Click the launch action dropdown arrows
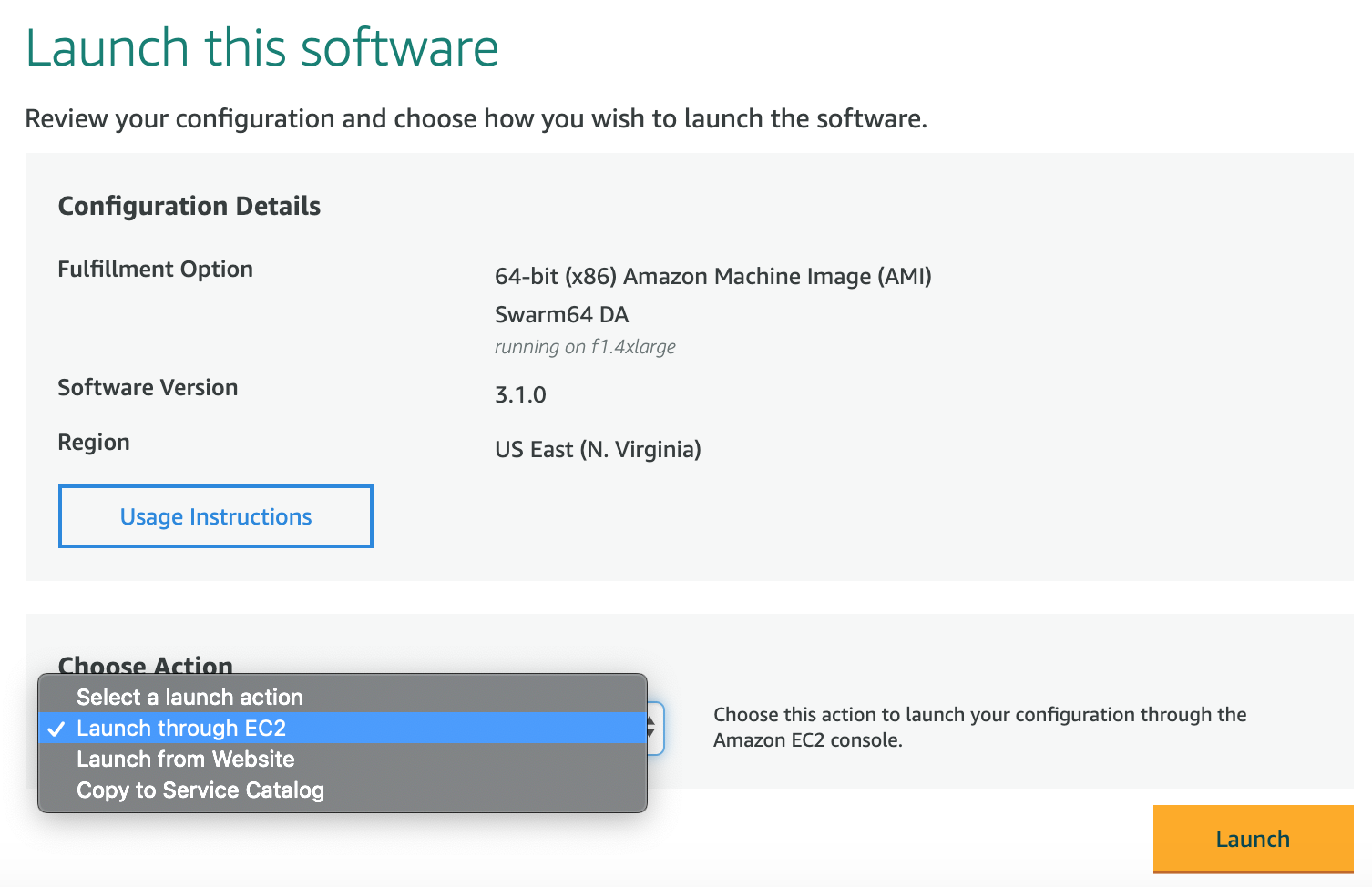The width and height of the screenshot is (1372, 887). [x=652, y=728]
